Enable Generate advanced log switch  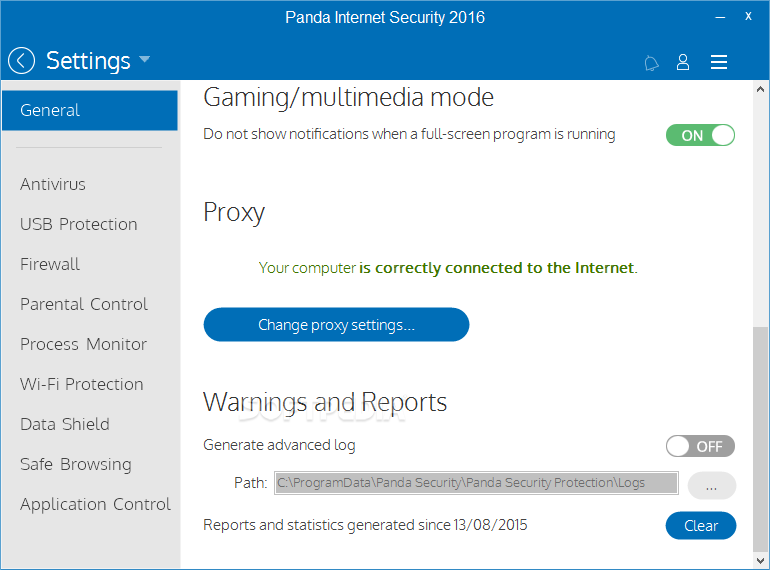700,446
